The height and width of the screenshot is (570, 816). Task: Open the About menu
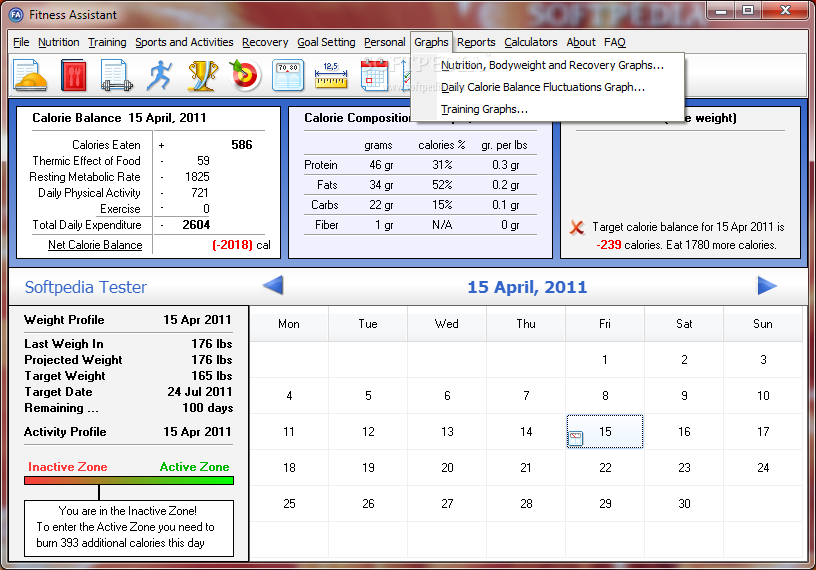coord(581,42)
